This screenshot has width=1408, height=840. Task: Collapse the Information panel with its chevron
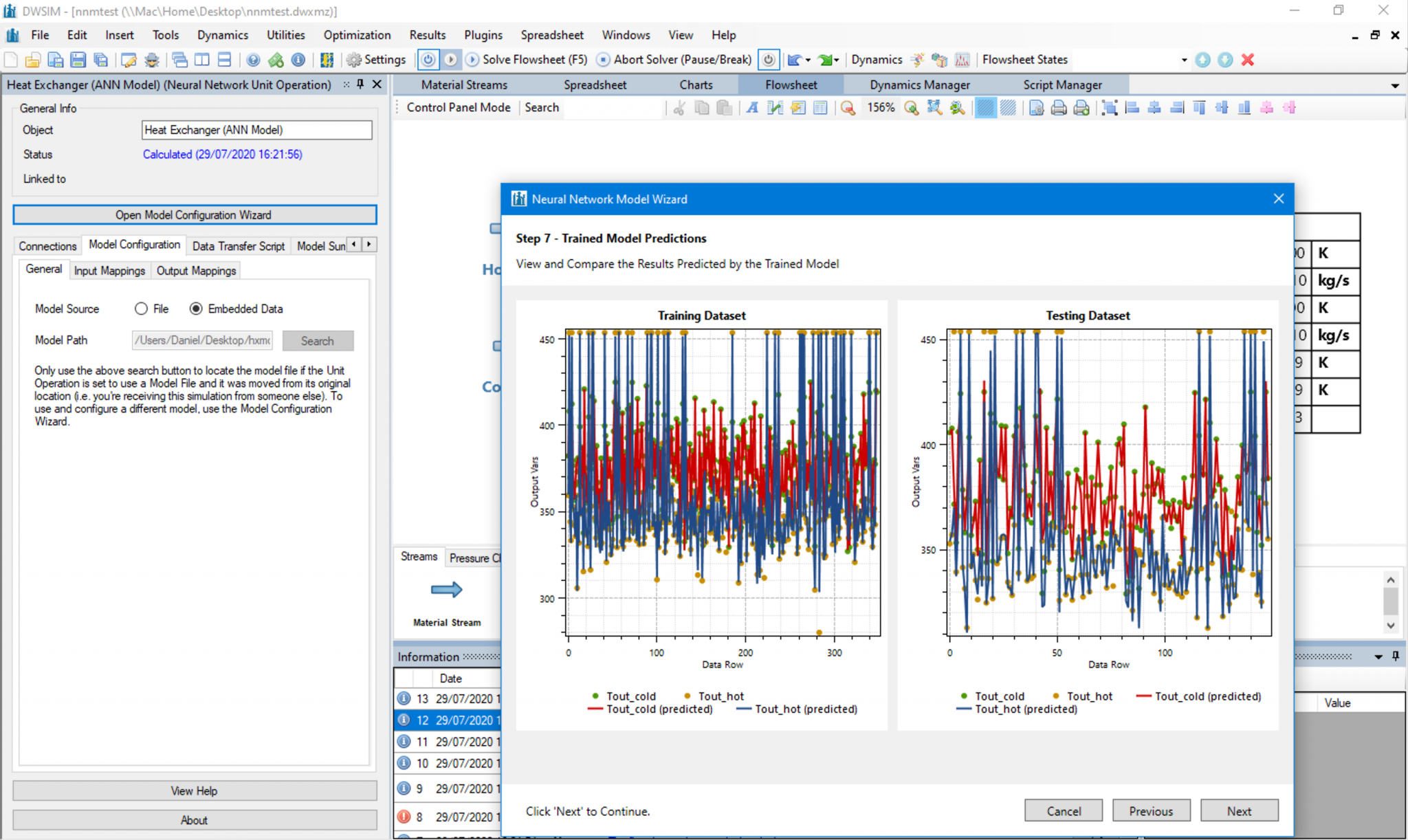click(1378, 656)
